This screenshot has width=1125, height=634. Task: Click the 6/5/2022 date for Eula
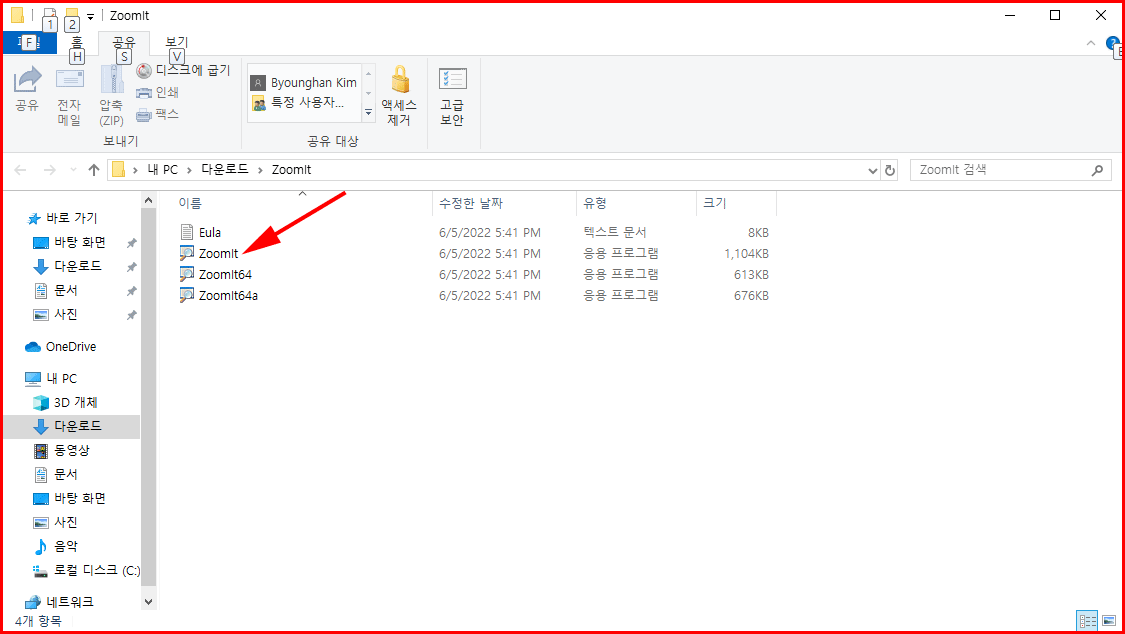490,232
